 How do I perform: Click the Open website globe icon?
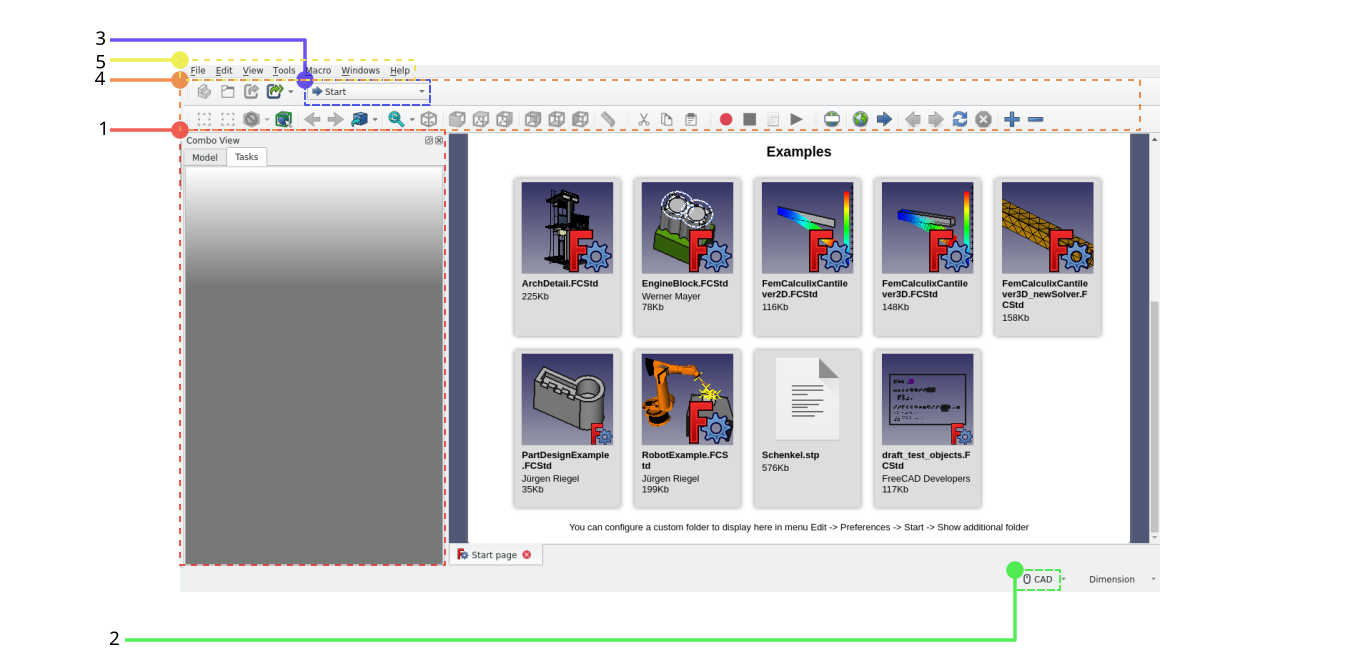pyautogui.click(x=860, y=119)
